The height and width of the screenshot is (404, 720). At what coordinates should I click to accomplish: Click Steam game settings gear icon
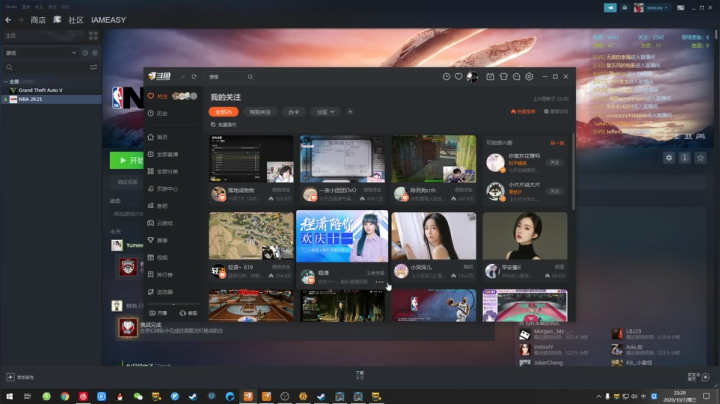pos(669,158)
